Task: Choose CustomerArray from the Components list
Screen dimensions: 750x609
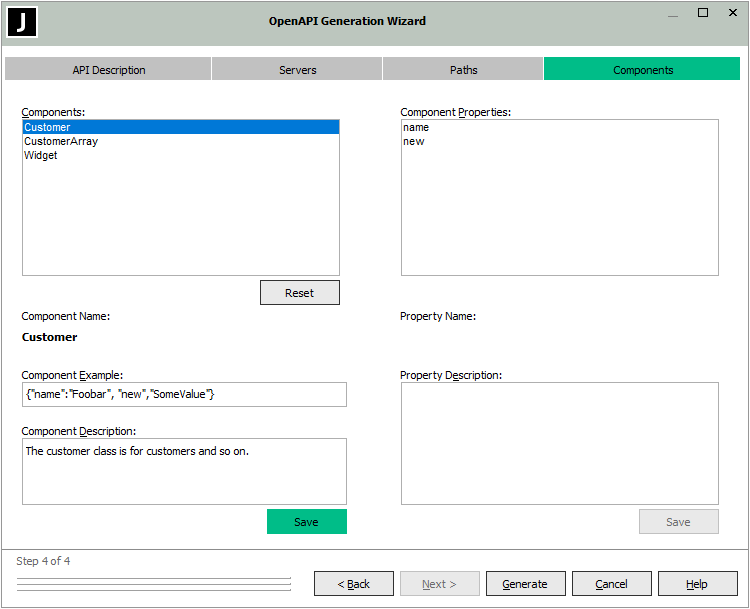Action: (x=61, y=142)
